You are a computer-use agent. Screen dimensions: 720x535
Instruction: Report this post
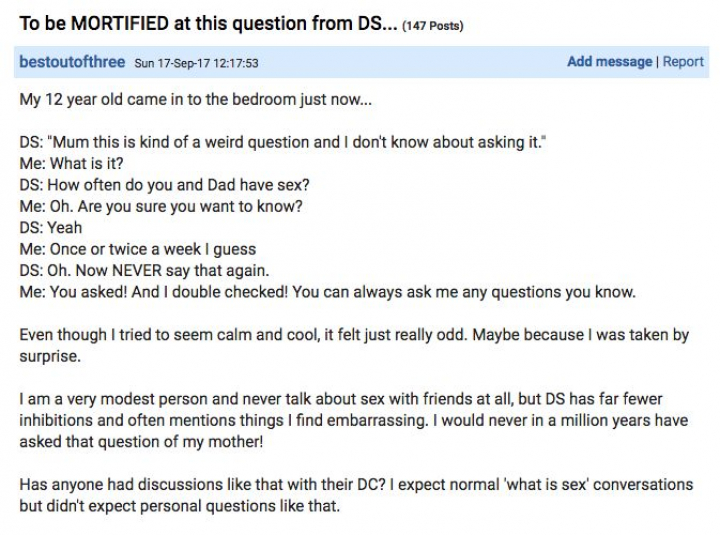click(x=683, y=62)
